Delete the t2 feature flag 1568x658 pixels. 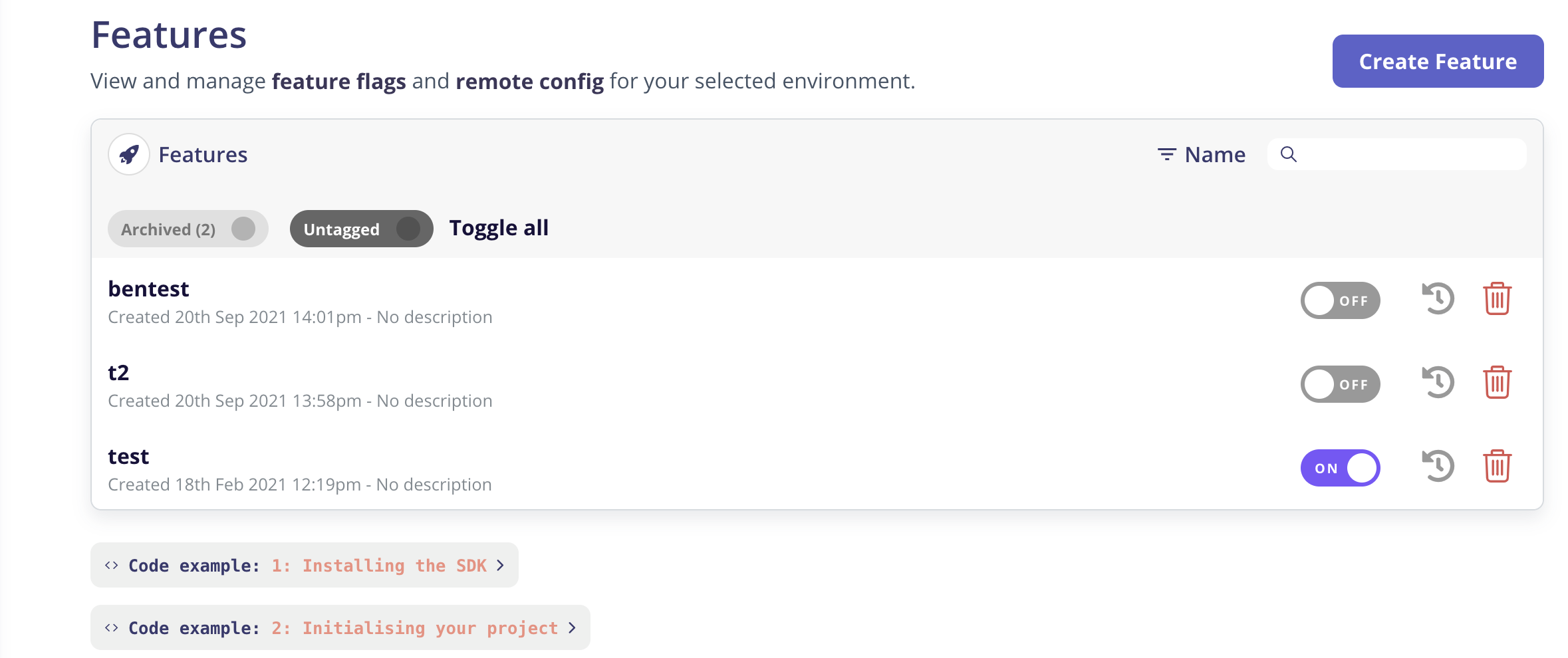tap(1497, 384)
